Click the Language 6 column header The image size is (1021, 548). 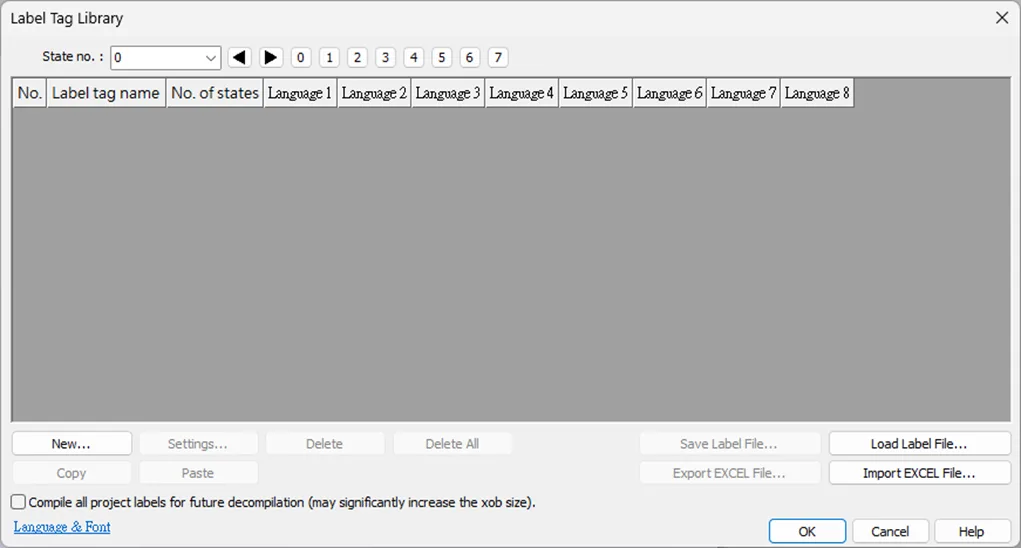click(x=669, y=93)
